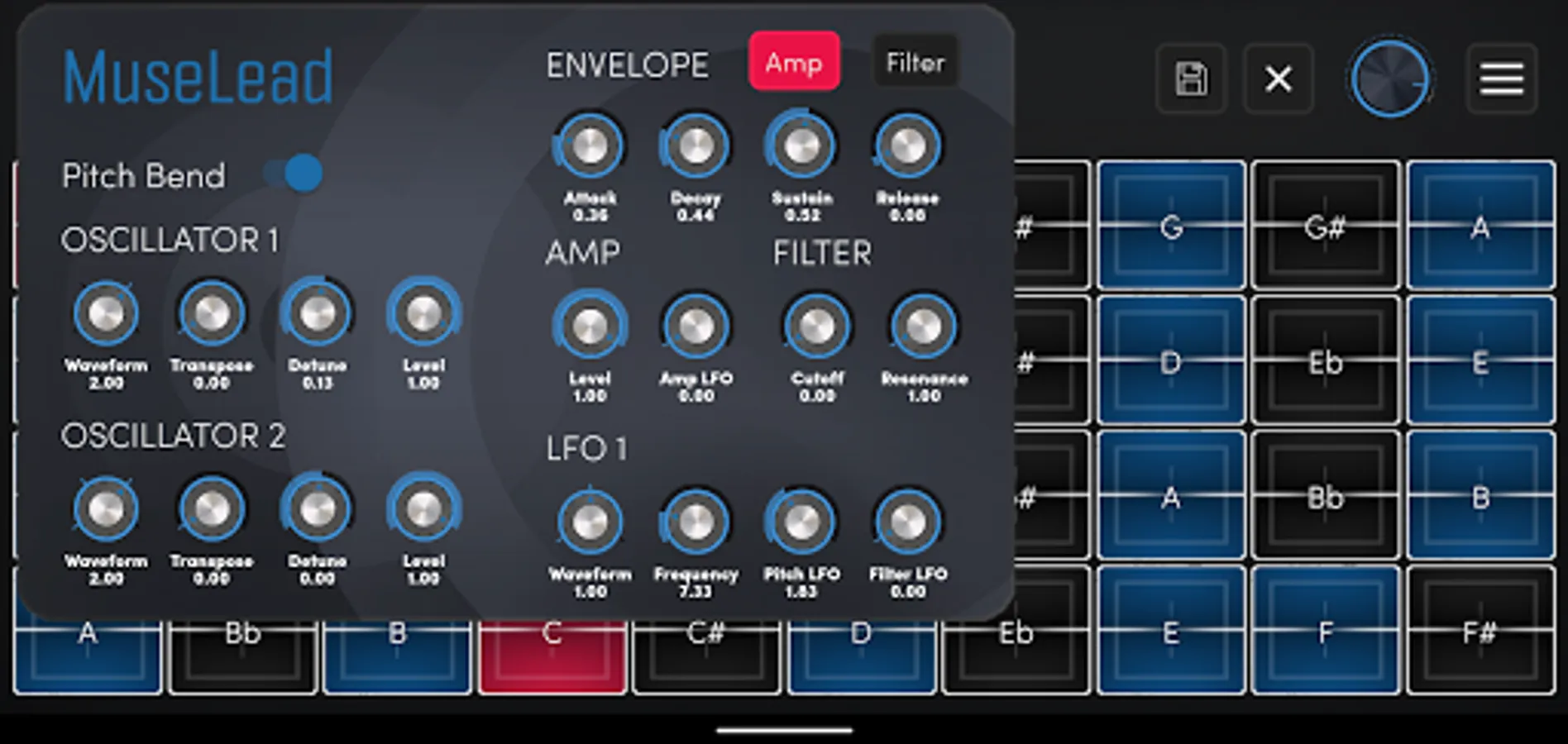1568x744 pixels.
Task: Click the Oscillator 1 Level knob
Action: point(423,313)
